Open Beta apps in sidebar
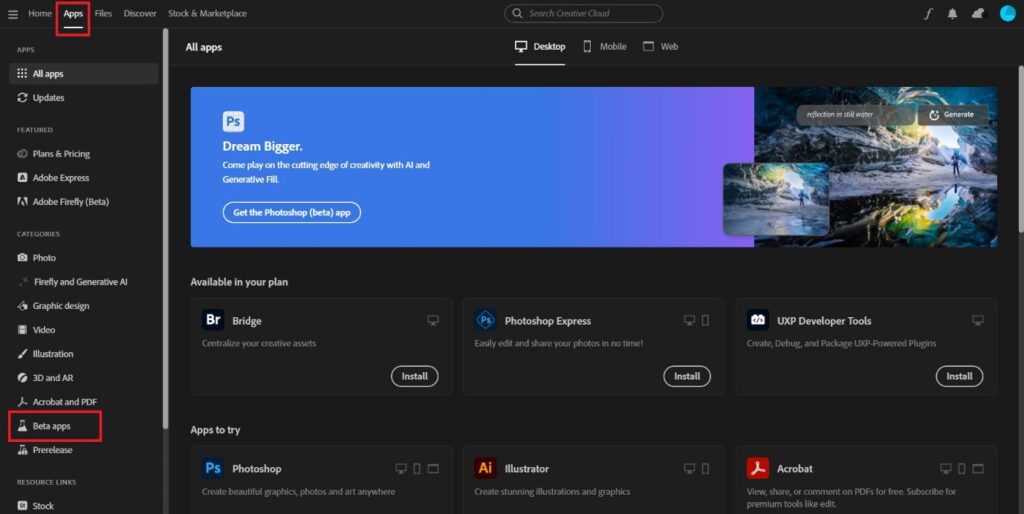1024x514 pixels. coord(54,426)
